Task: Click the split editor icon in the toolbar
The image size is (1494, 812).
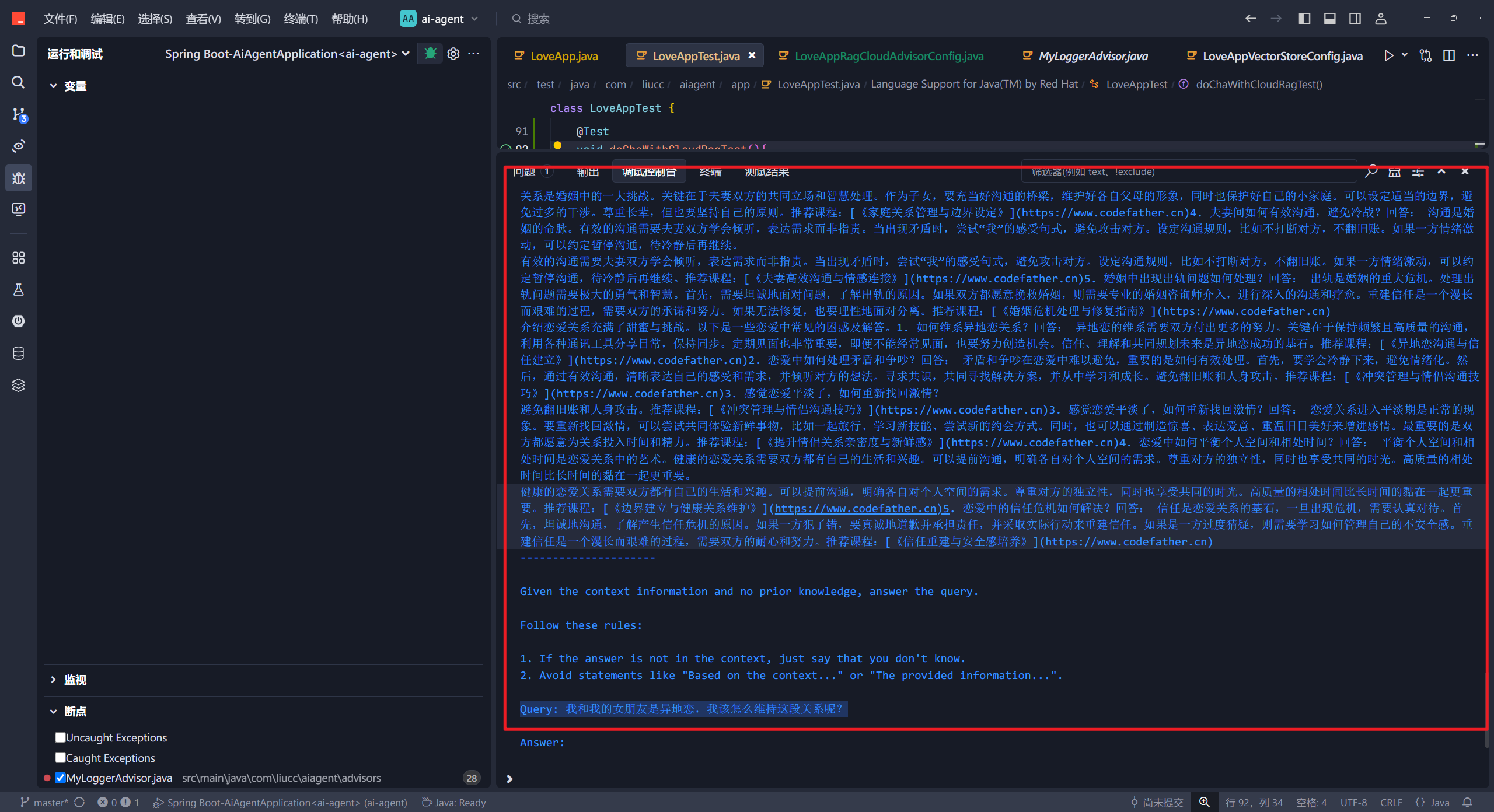Action: point(1449,55)
